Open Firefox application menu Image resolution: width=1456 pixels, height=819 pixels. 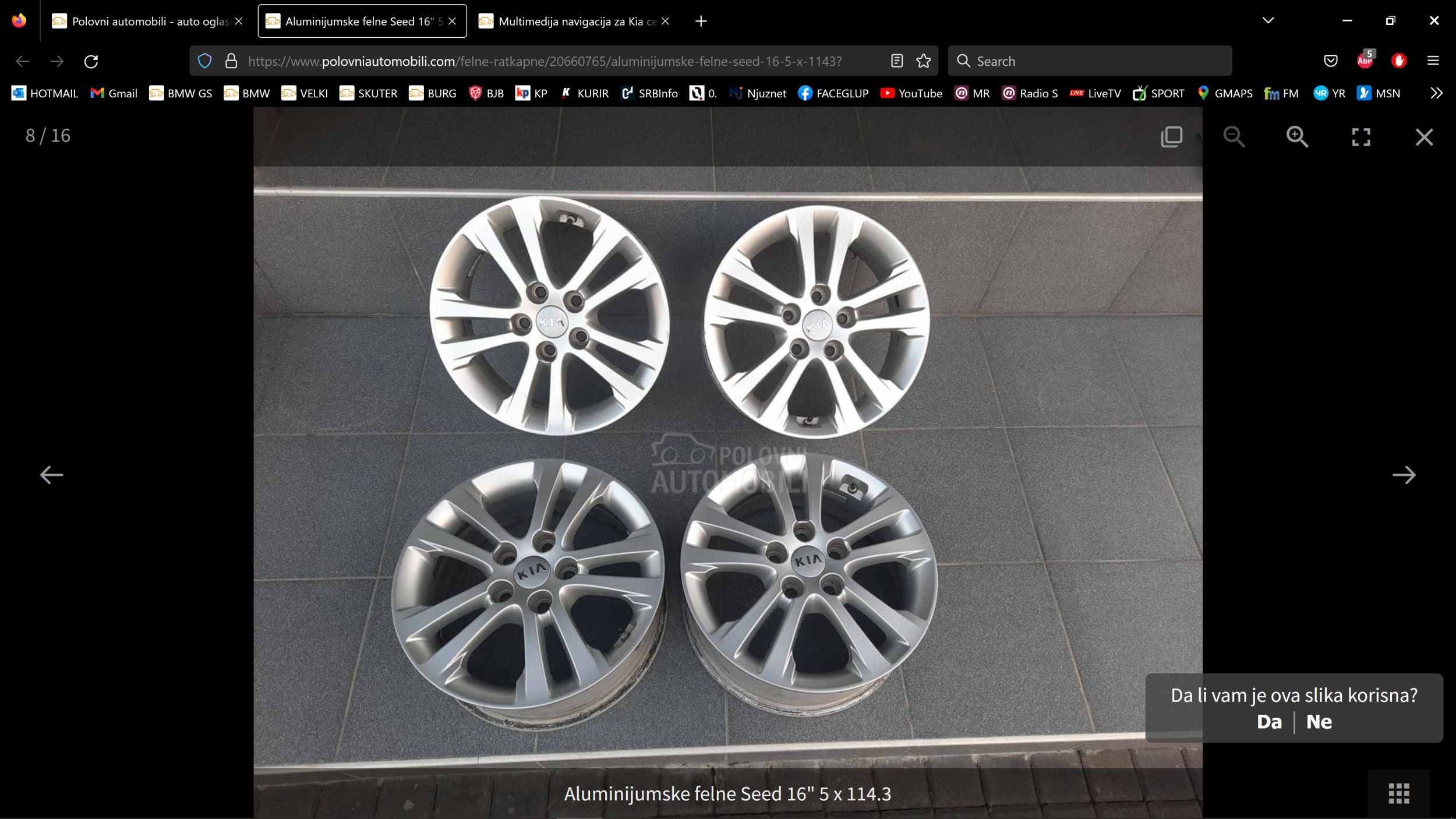[1433, 61]
